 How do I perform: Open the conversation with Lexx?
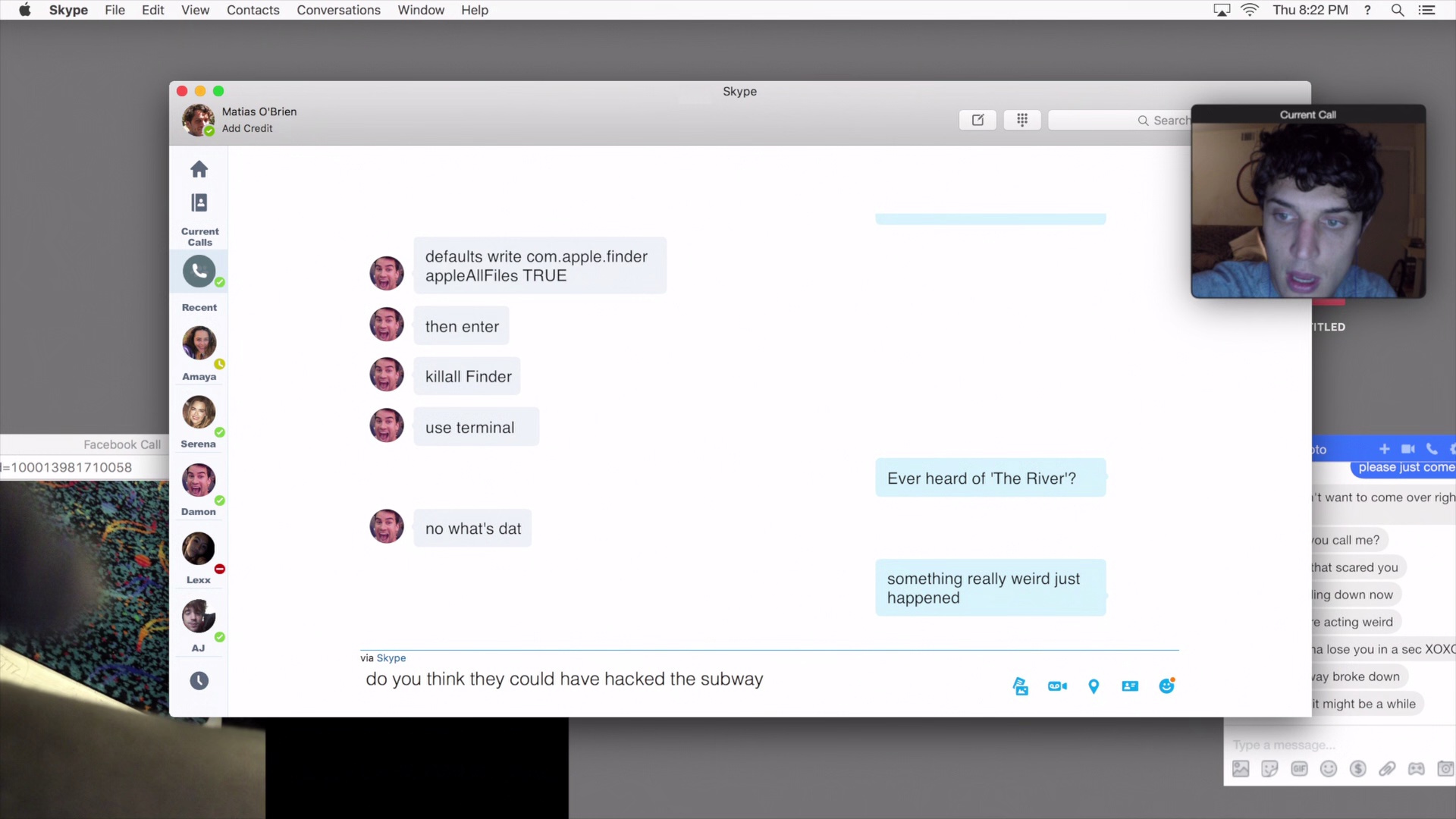[199, 549]
